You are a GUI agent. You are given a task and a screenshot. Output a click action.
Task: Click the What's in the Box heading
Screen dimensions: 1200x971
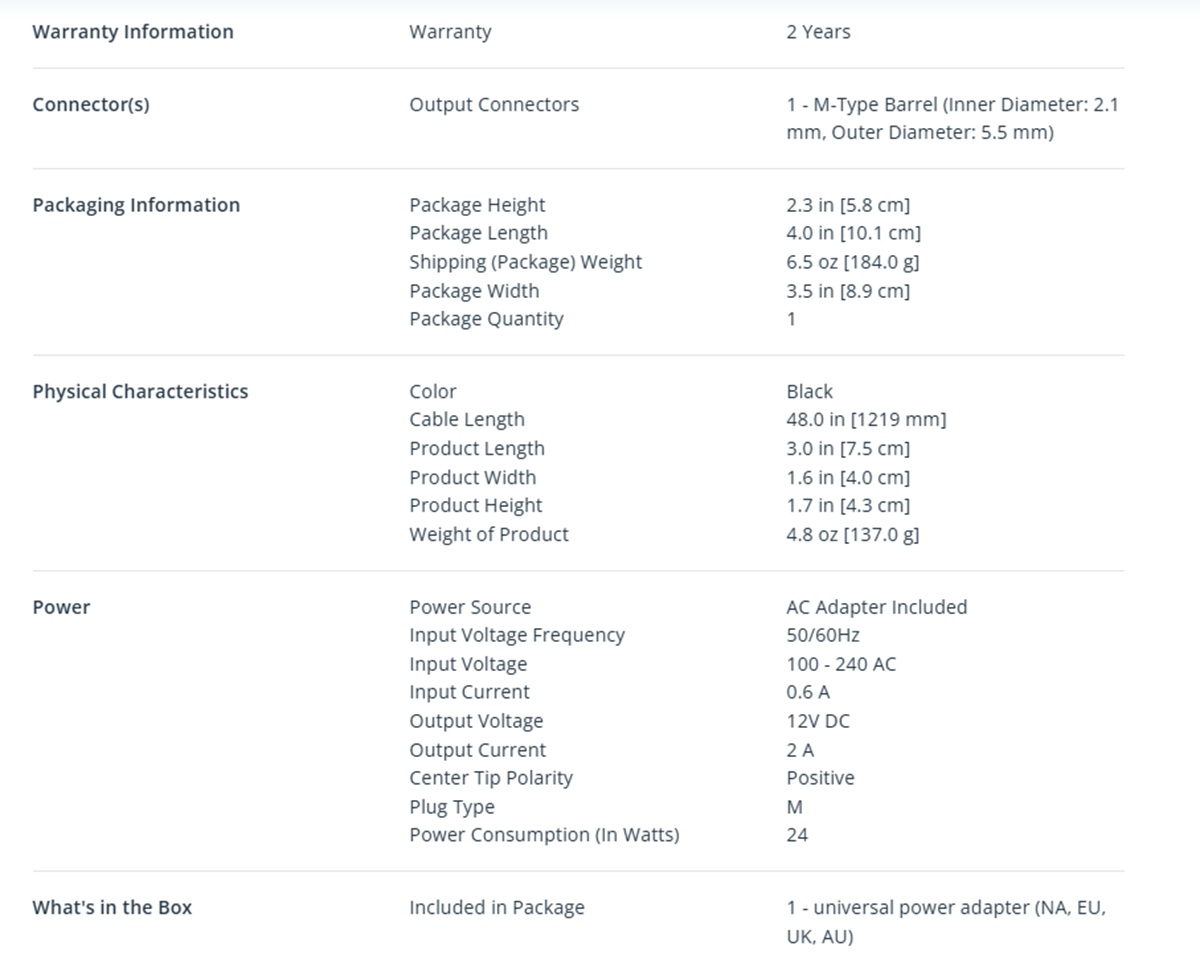pyautogui.click(x=112, y=908)
